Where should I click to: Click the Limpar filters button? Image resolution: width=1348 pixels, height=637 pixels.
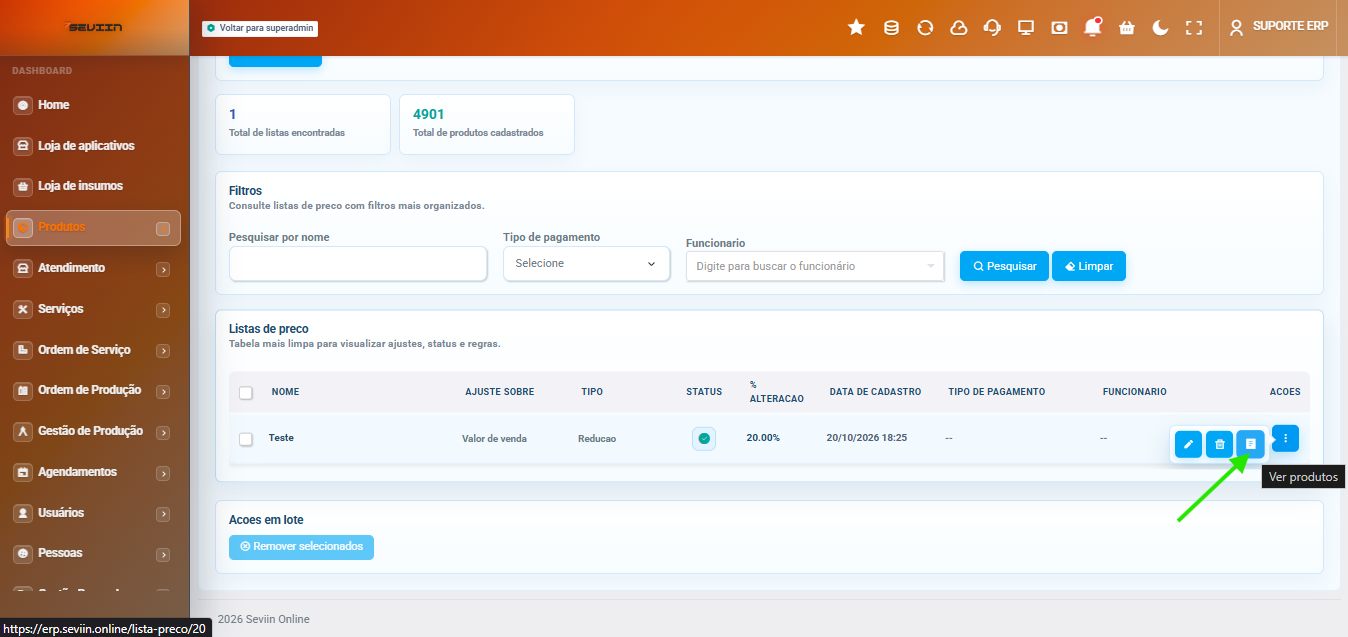[1089, 266]
